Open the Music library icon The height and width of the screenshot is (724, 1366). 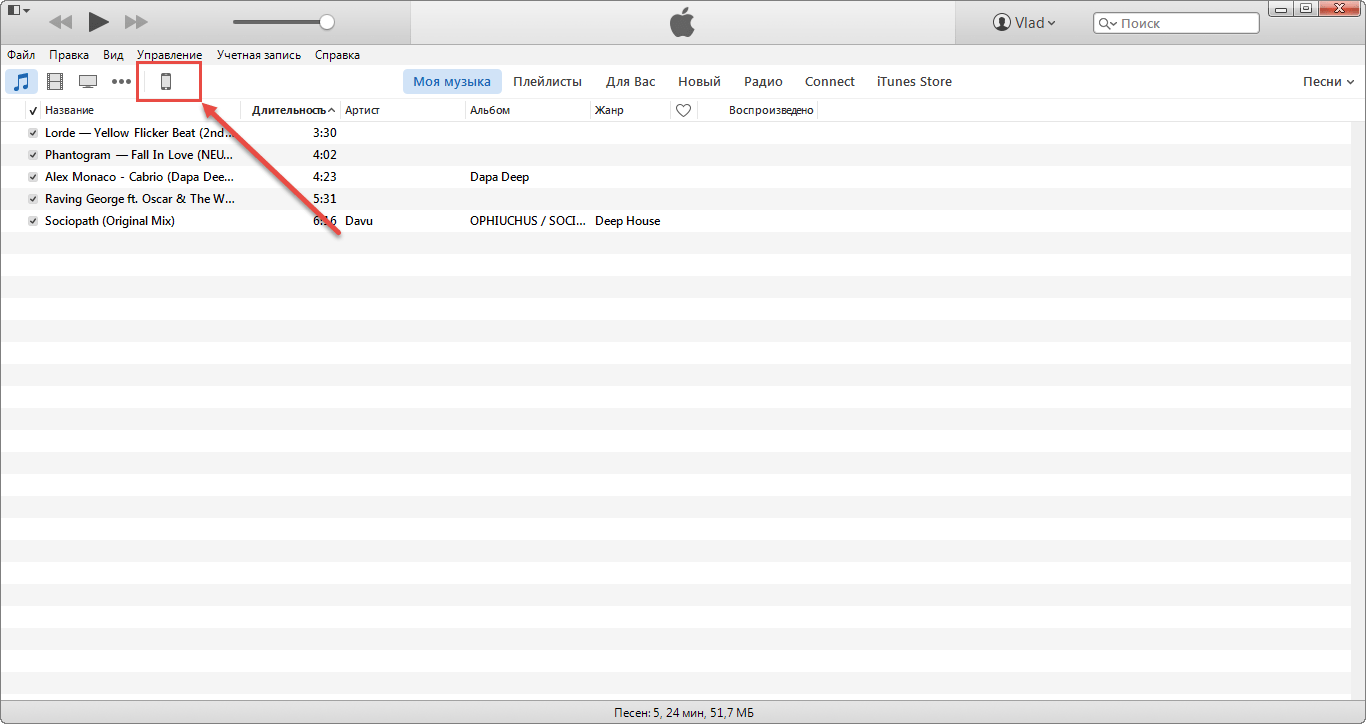coord(21,82)
